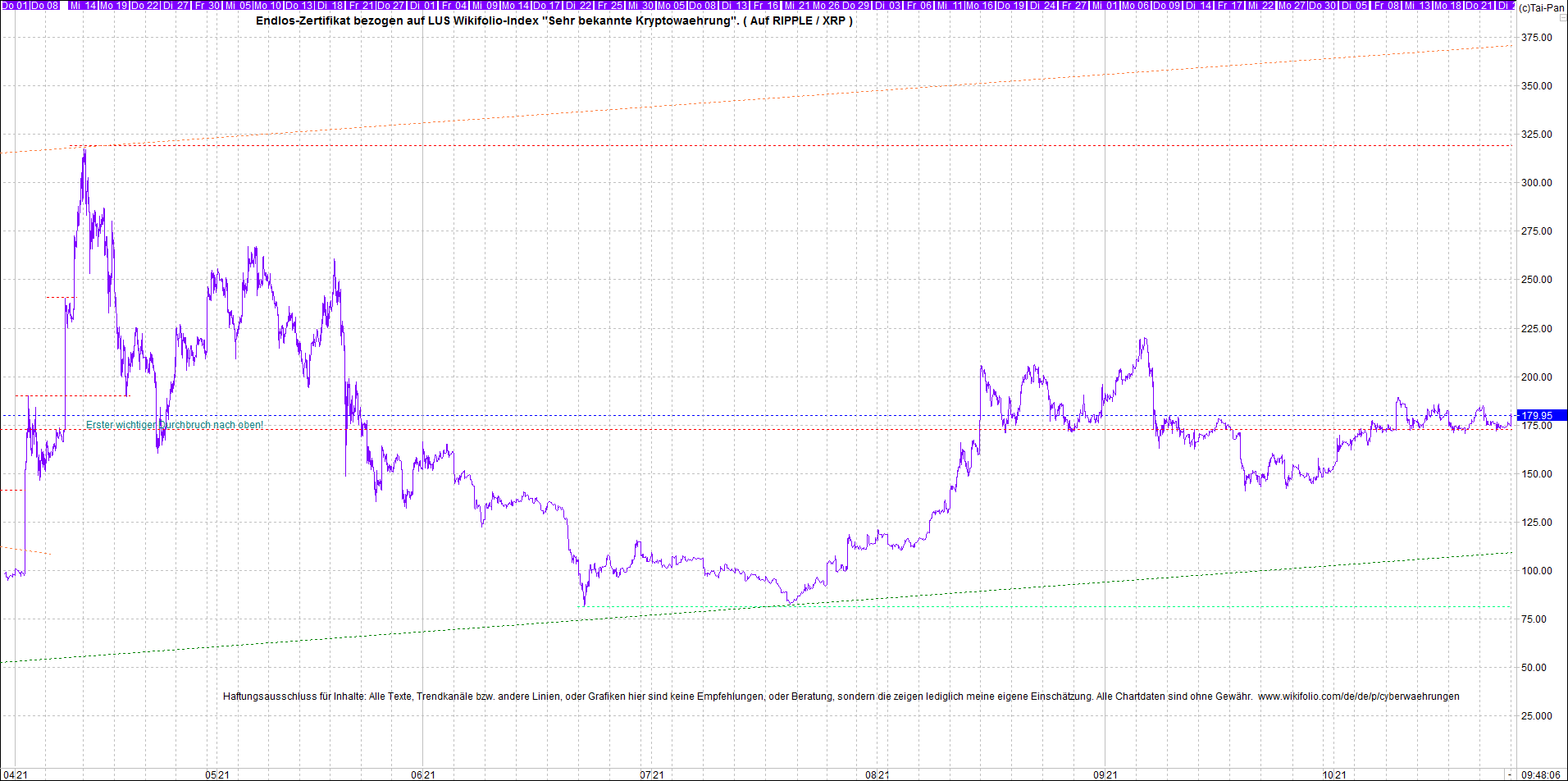Click the (c)Tai-Pan copyright label
The width and height of the screenshot is (1568, 781).
tap(1541, 7)
